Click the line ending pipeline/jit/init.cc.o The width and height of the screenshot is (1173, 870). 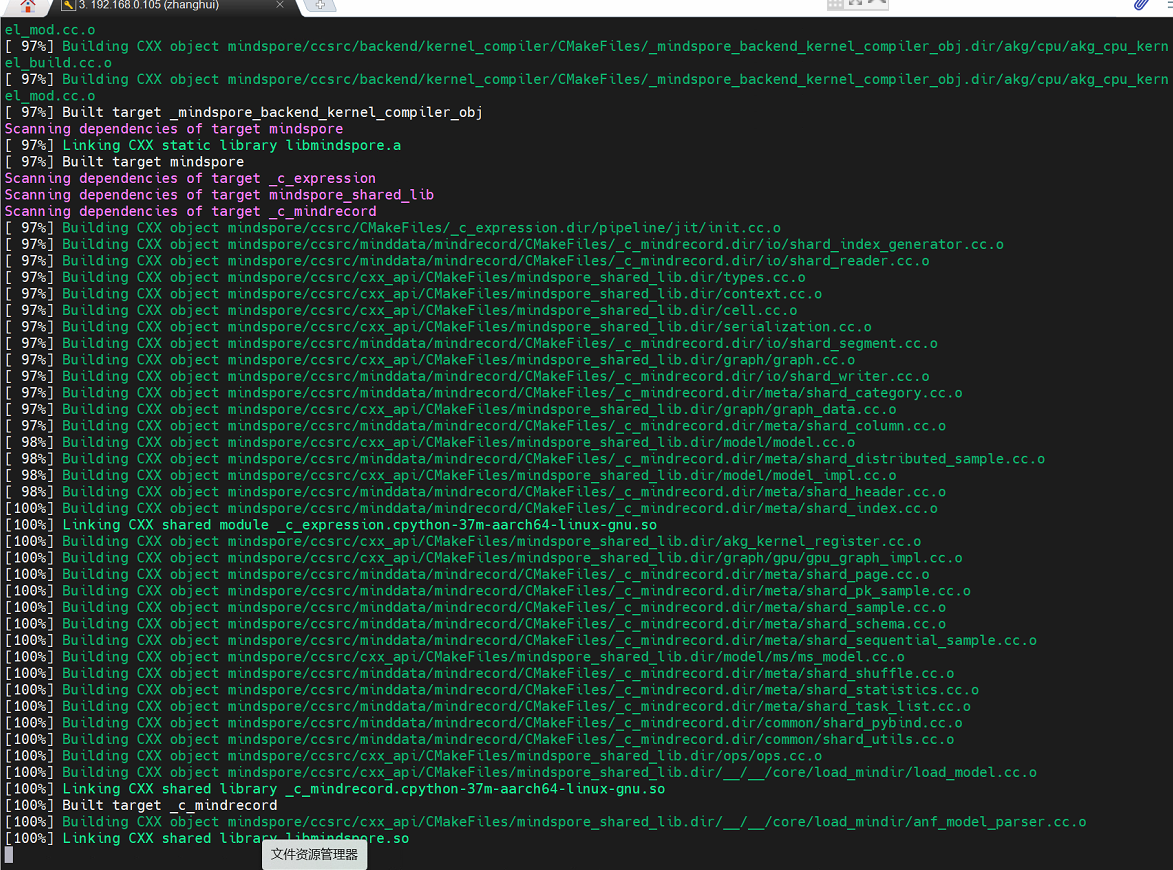tap(393, 227)
